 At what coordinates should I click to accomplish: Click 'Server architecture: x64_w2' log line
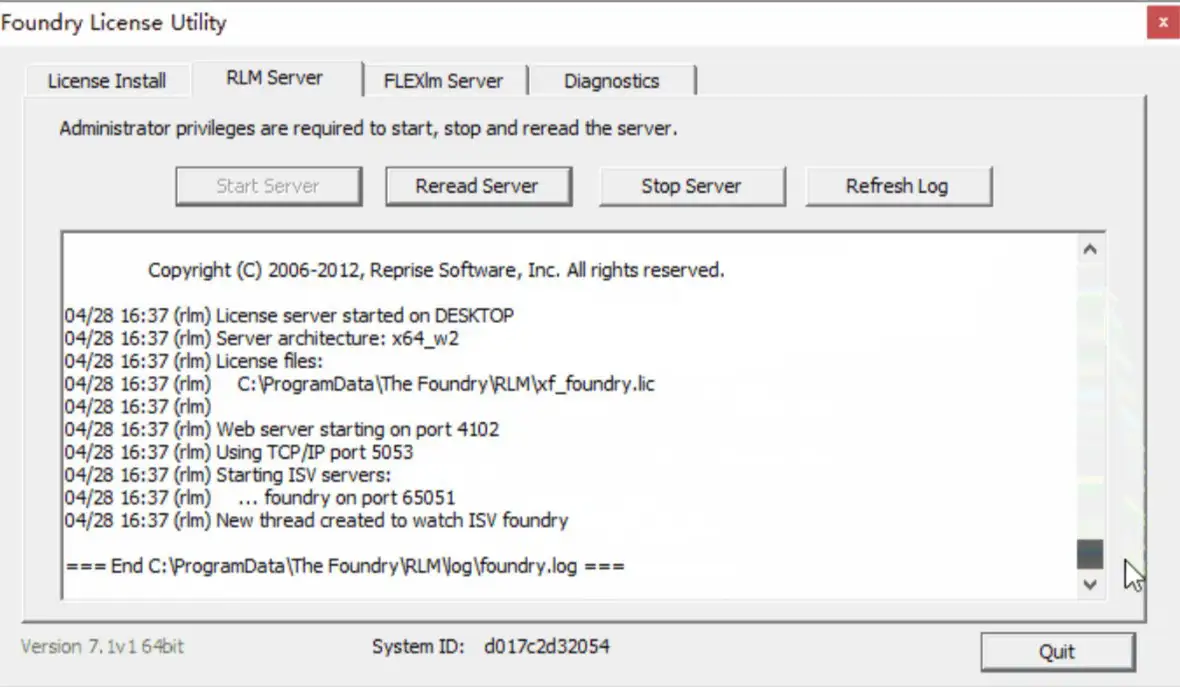coord(261,338)
